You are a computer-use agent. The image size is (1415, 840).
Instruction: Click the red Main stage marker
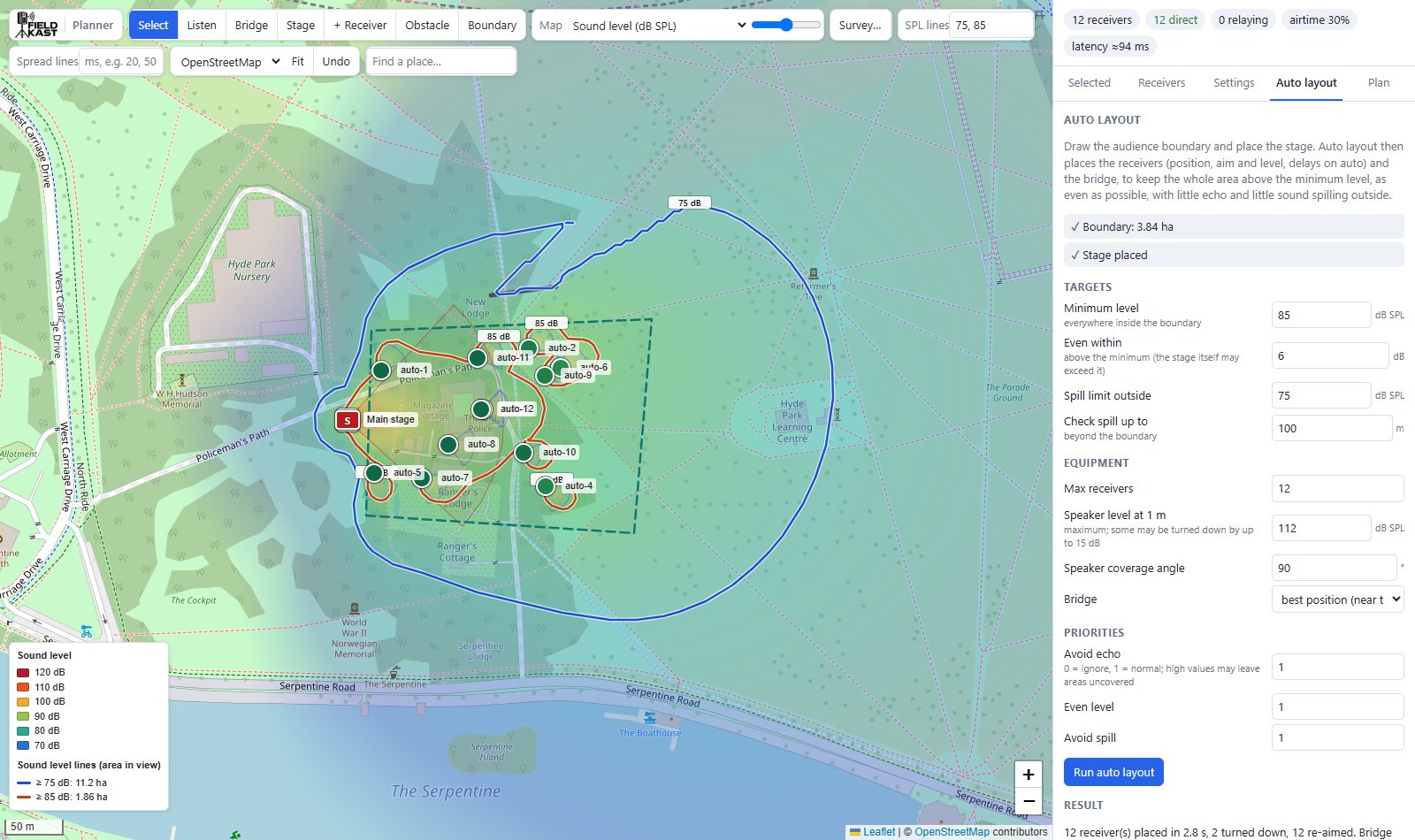[348, 420]
